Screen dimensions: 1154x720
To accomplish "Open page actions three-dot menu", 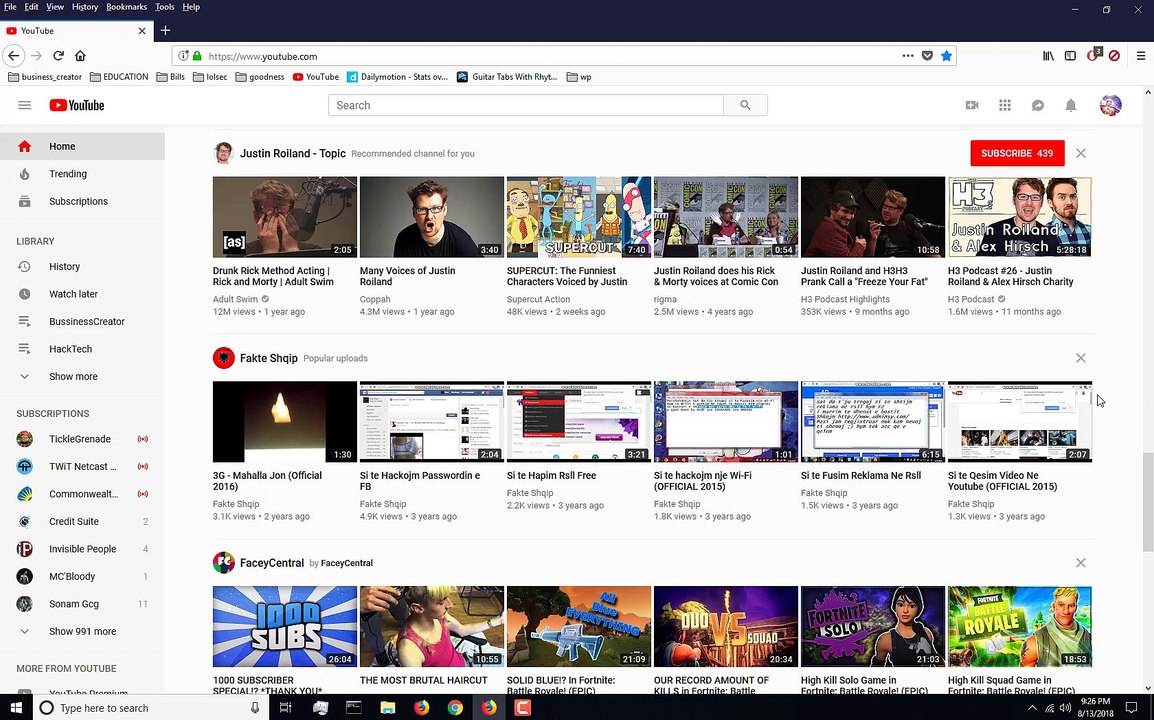I will coord(907,56).
